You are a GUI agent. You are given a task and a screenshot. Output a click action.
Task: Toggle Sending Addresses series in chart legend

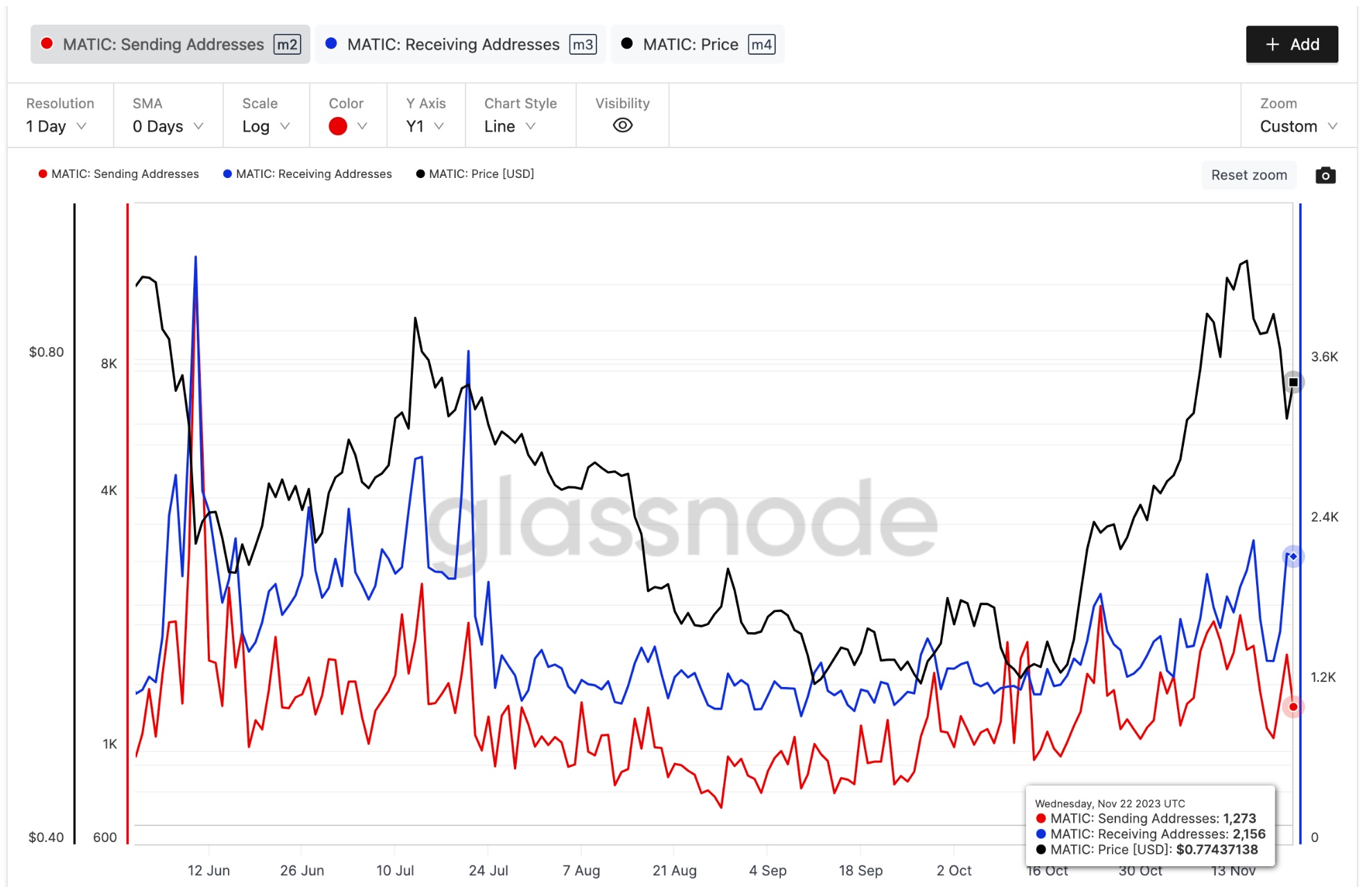pos(118,174)
